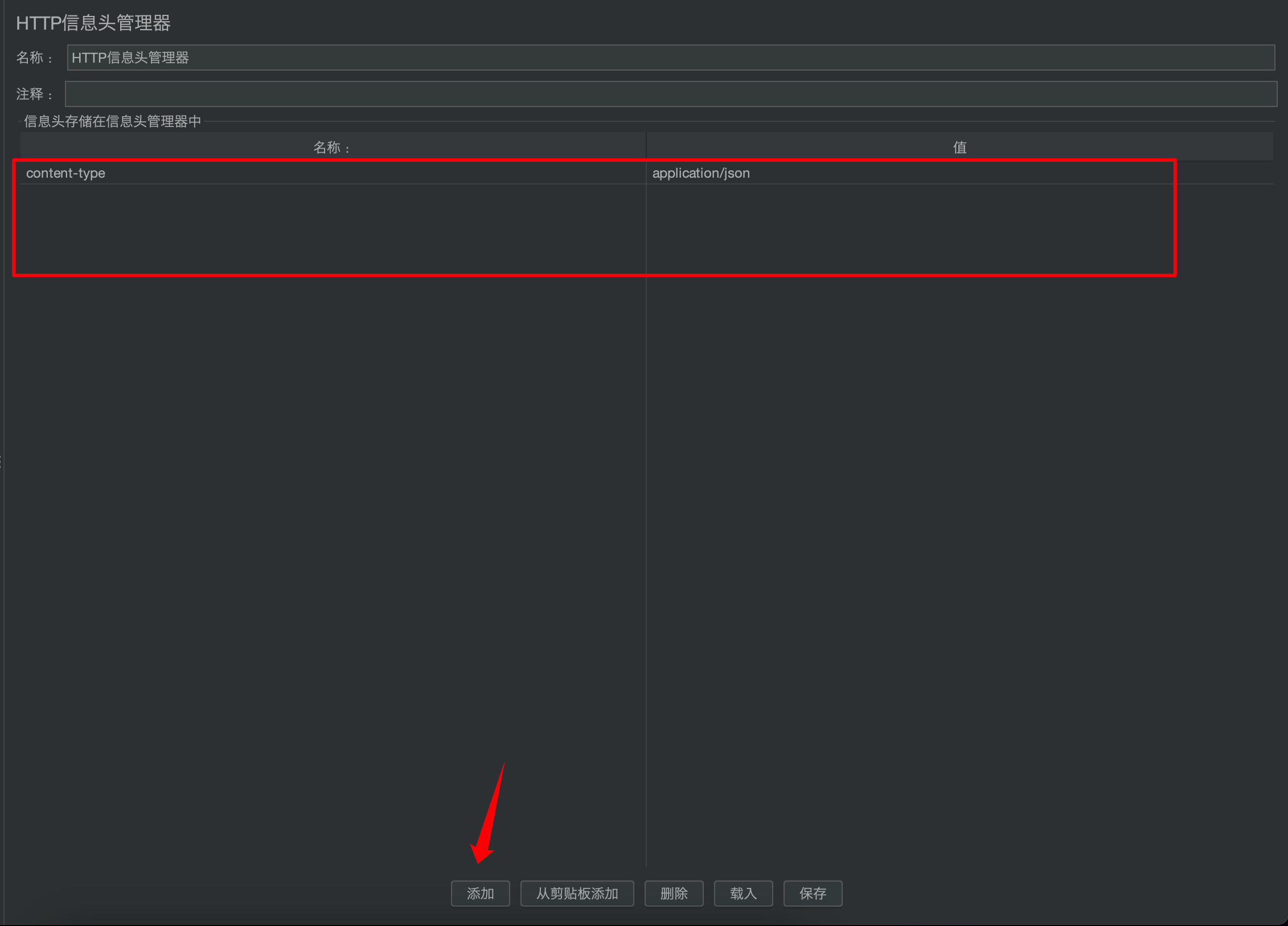The height and width of the screenshot is (926, 1288).
Task: Click the 值 column header
Action: point(959,147)
